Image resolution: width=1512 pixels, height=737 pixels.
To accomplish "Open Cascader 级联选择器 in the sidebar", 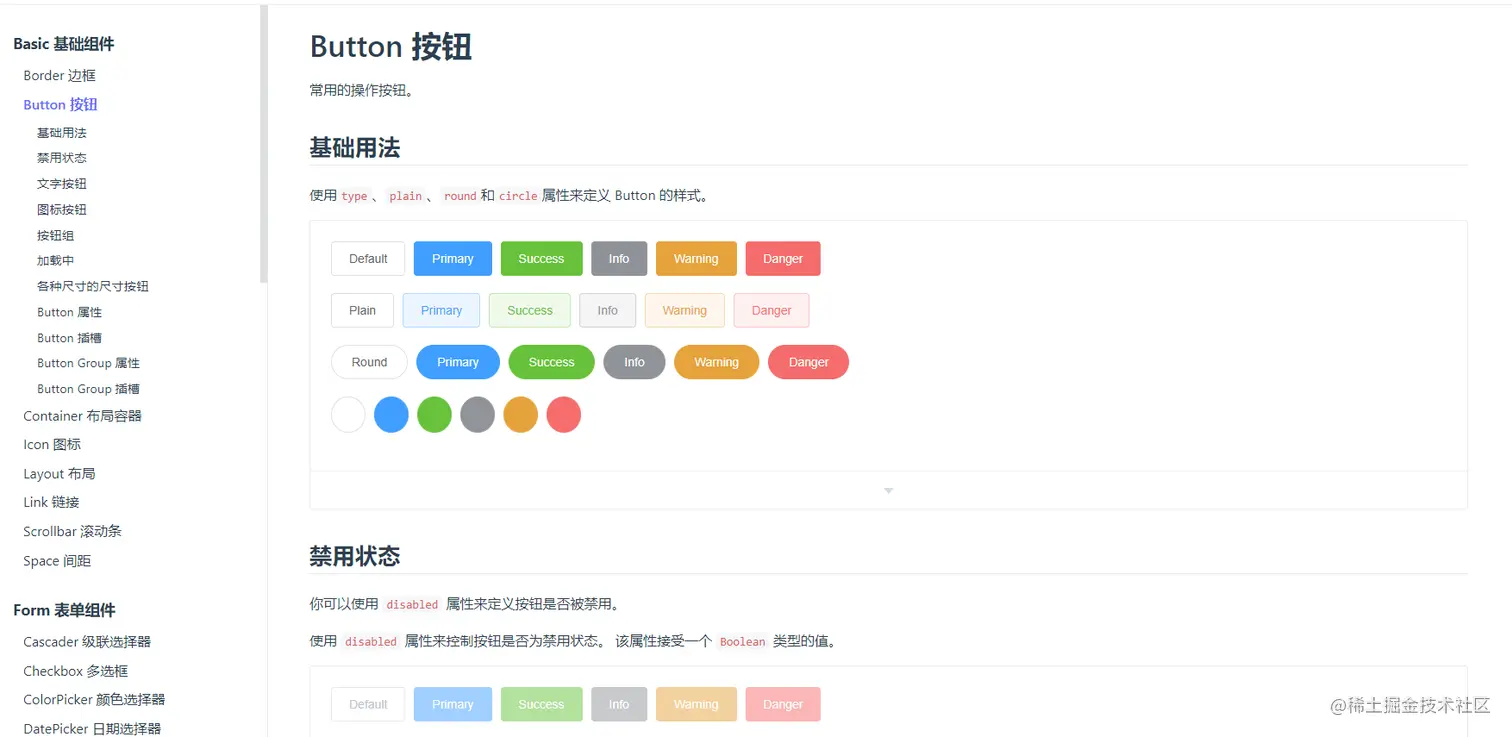I will click(x=87, y=642).
